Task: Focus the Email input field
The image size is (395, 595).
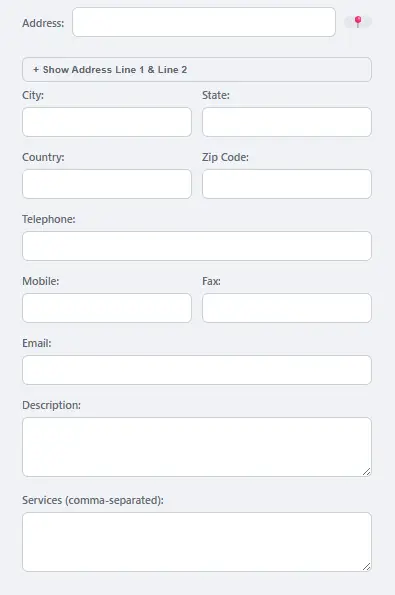Action: [x=197, y=370]
